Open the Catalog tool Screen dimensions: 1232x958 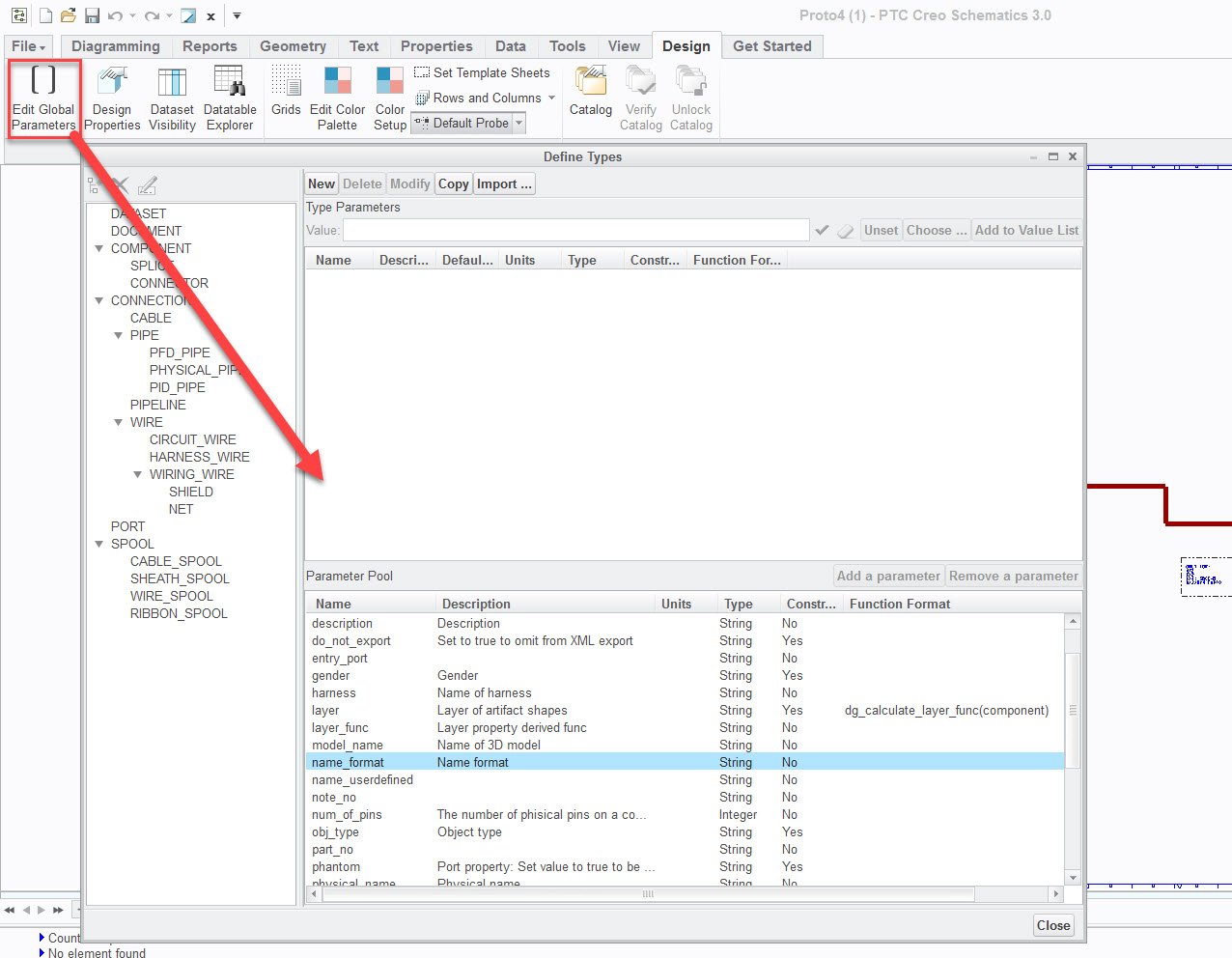point(591,92)
